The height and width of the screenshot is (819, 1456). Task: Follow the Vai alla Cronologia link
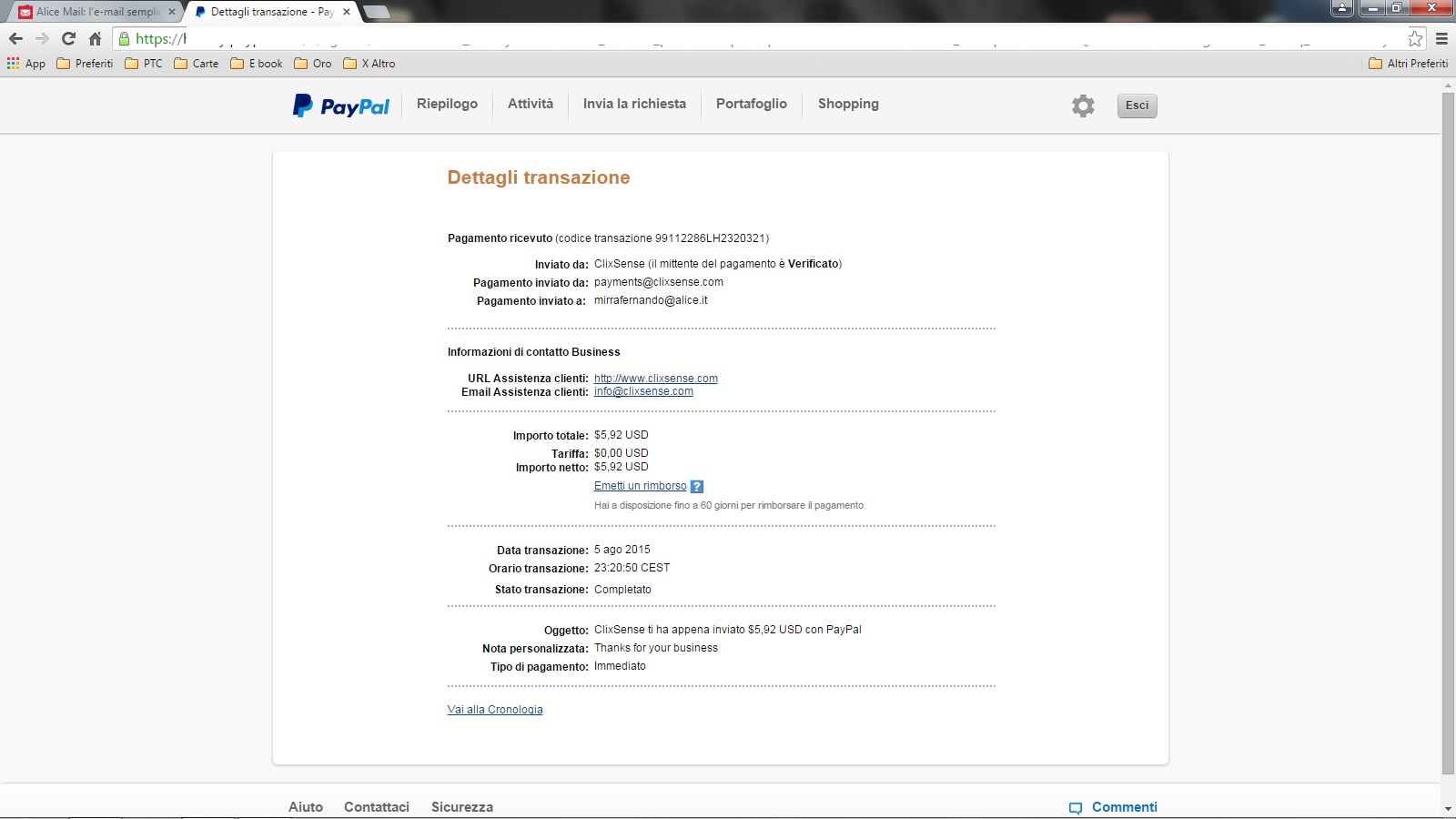tap(495, 710)
